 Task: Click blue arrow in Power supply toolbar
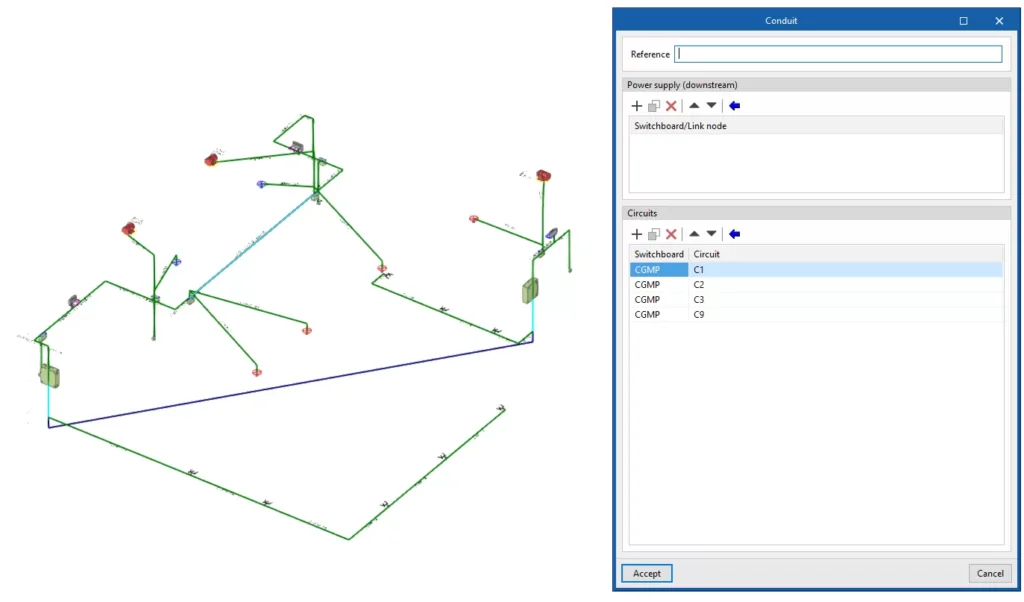click(x=734, y=106)
